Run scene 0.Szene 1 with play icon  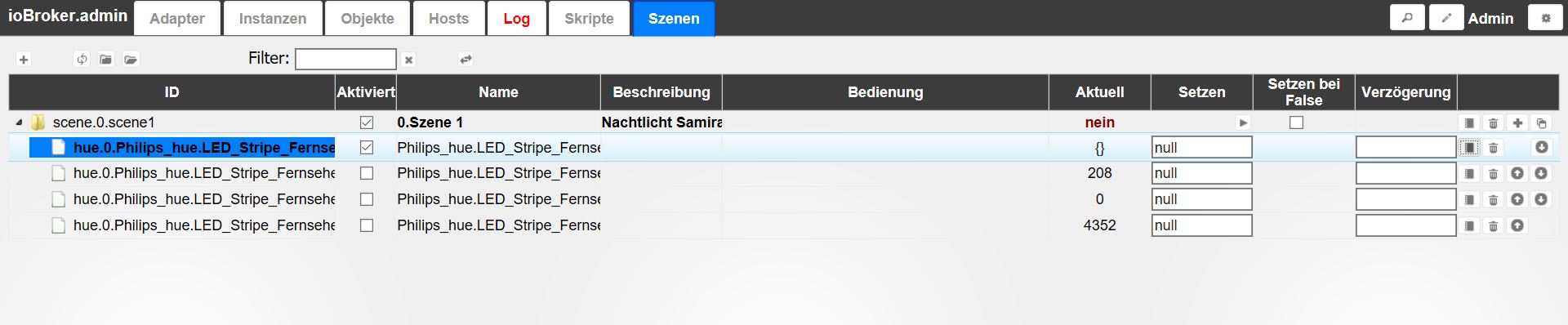tap(1243, 123)
